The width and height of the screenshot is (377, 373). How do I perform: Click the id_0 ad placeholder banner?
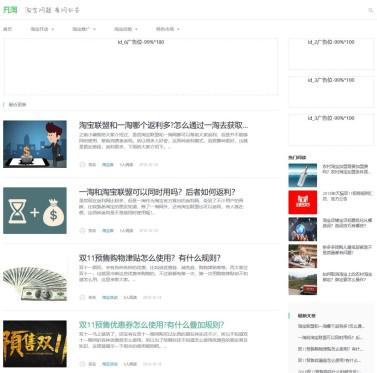(141, 67)
